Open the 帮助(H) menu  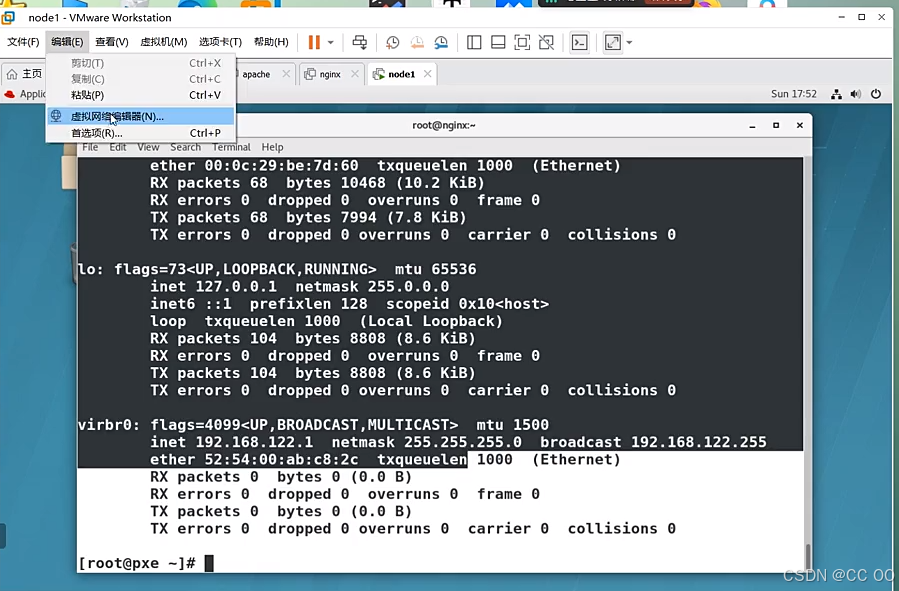271,42
